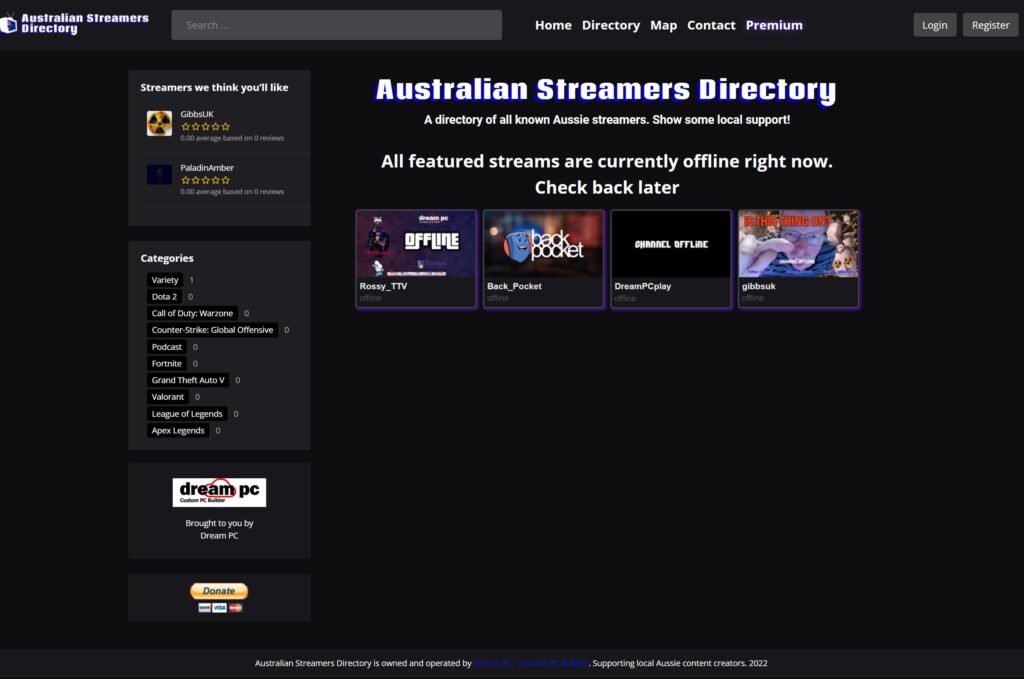Open the Rossy_TTV stream thumbnail
This screenshot has height=679, width=1024.
tap(415, 241)
